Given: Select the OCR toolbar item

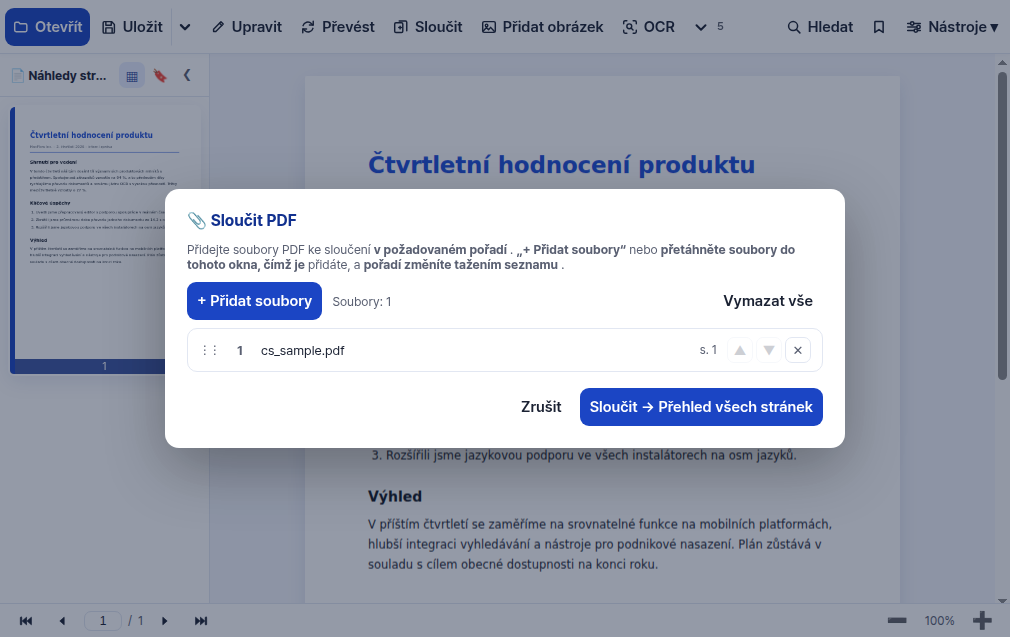Looking at the screenshot, I should [x=649, y=27].
